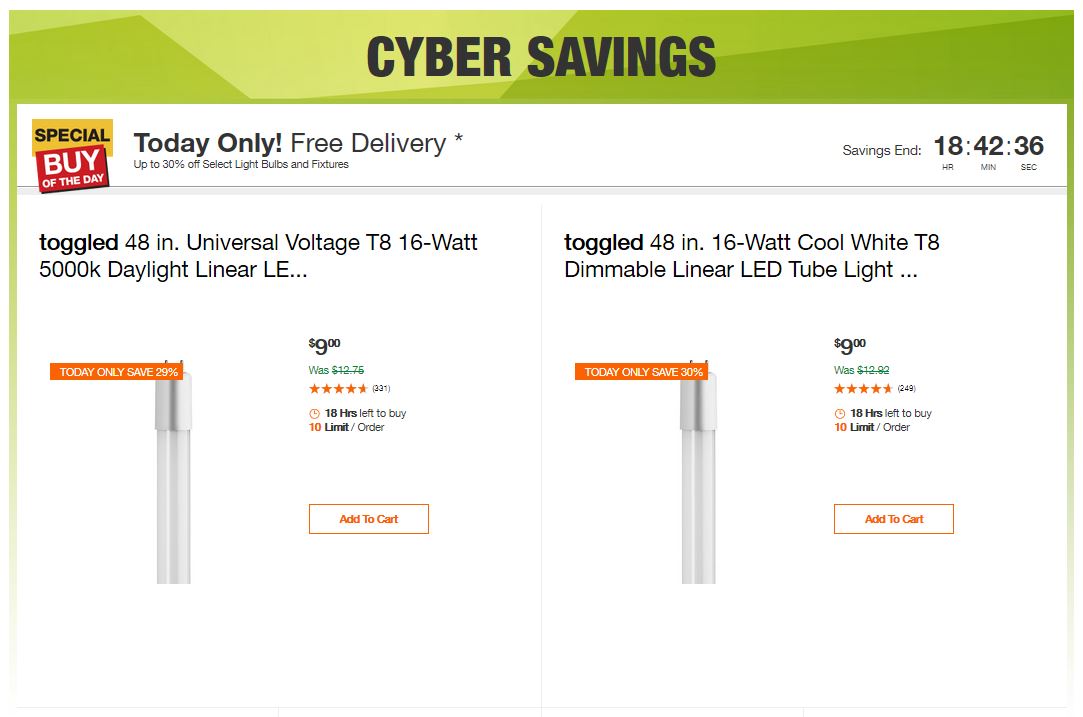Click the clock icon on the Daylight tube listing

[314, 414]
